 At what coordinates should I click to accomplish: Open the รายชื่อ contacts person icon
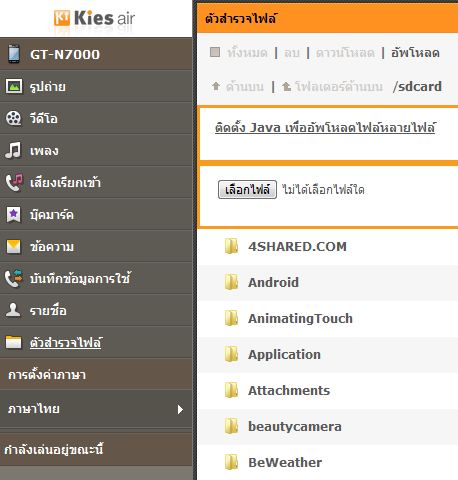pos(13,310)
